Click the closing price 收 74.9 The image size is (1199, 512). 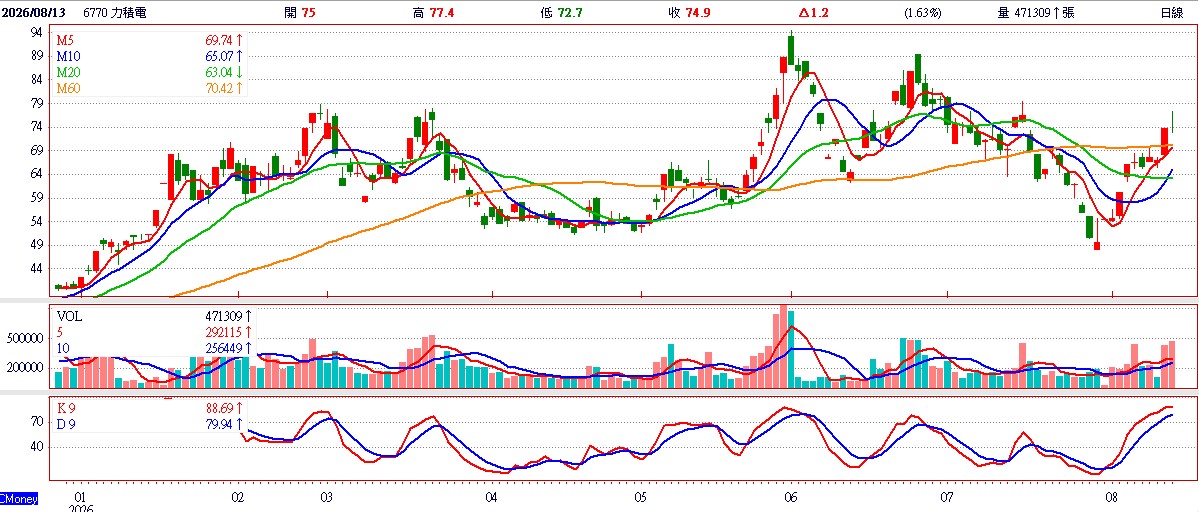(692, 13)
